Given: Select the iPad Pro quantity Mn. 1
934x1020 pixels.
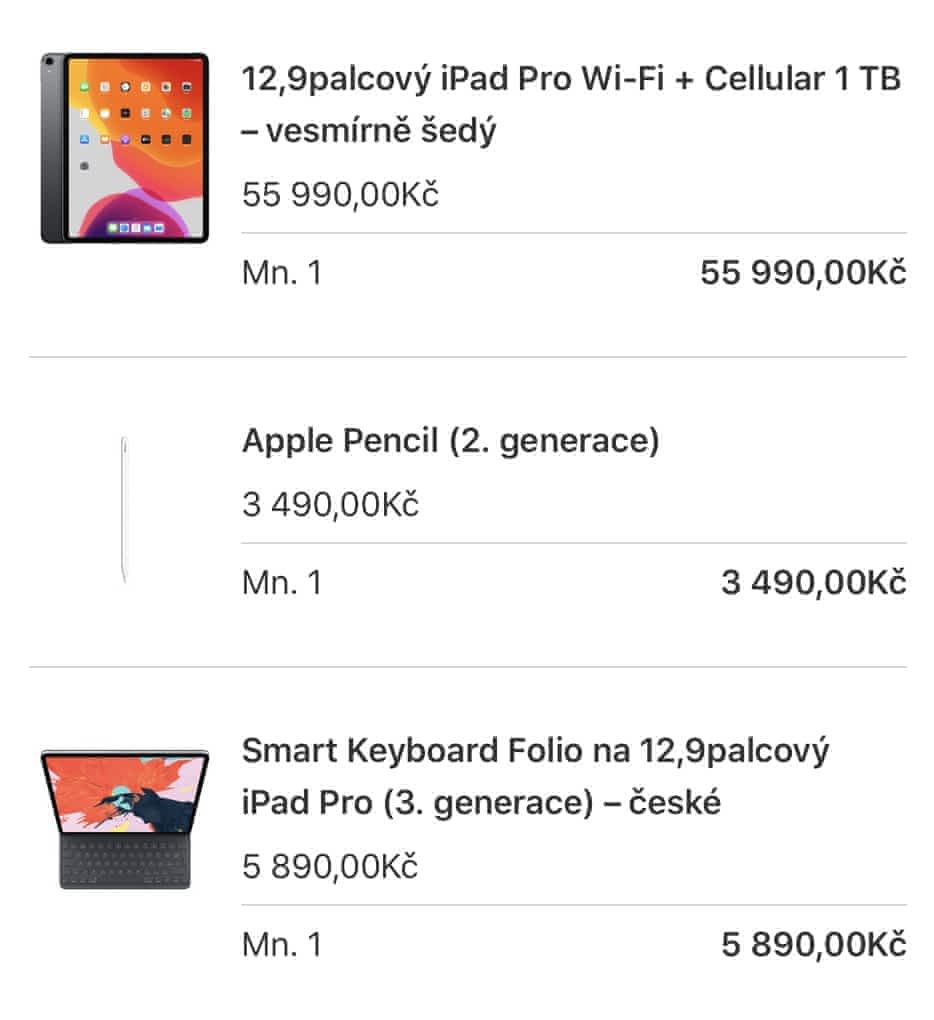Looking at the screenshot, I should coord(282,272).
